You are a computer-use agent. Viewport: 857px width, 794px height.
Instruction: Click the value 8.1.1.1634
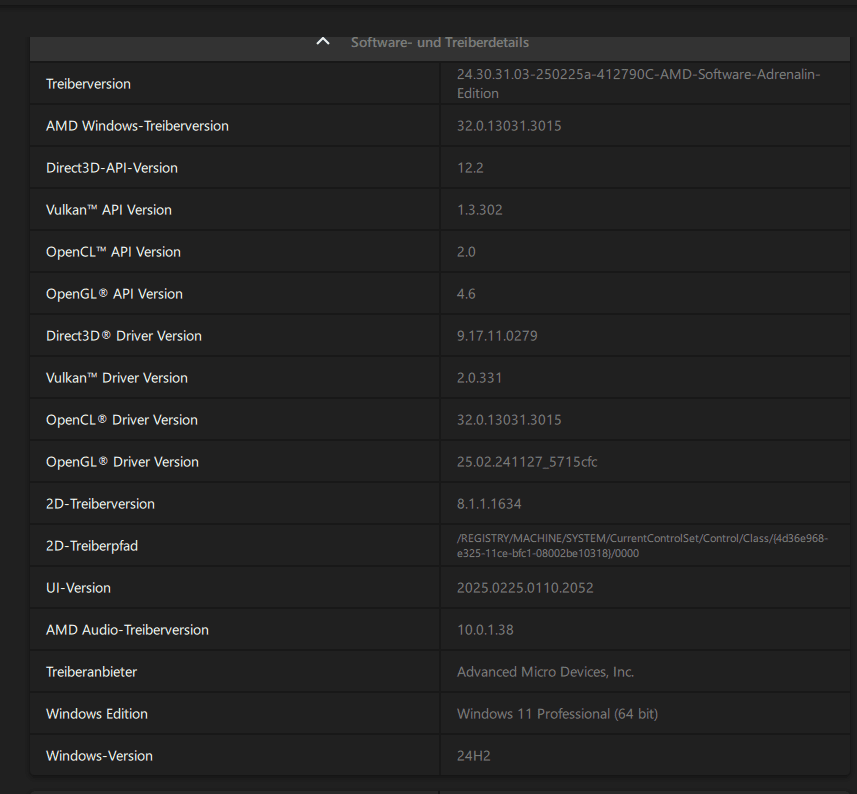tap(489, 504)
